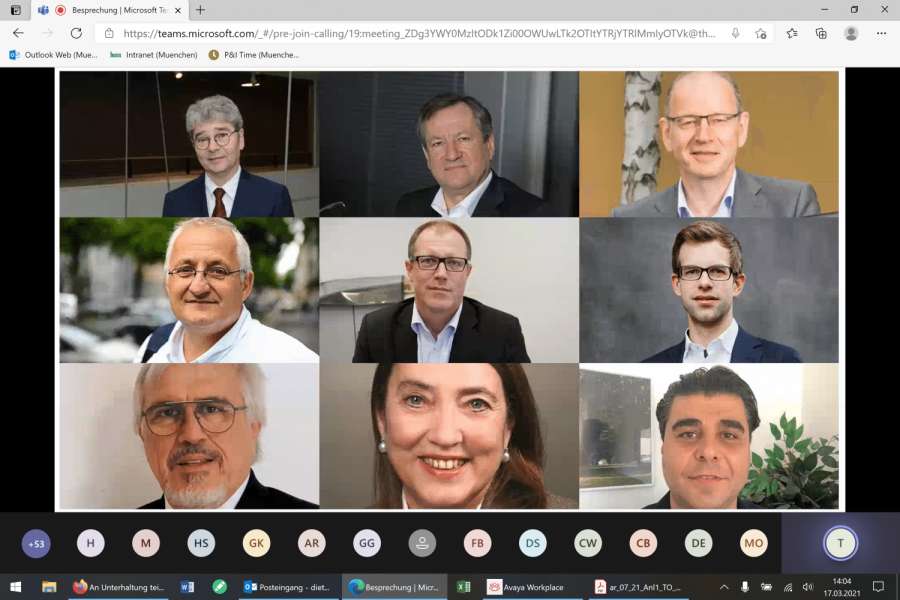Screen dimensions: 900x600
Task: Open the Intranet (Muenchen) bookmark
Action: tap(154, 55)
